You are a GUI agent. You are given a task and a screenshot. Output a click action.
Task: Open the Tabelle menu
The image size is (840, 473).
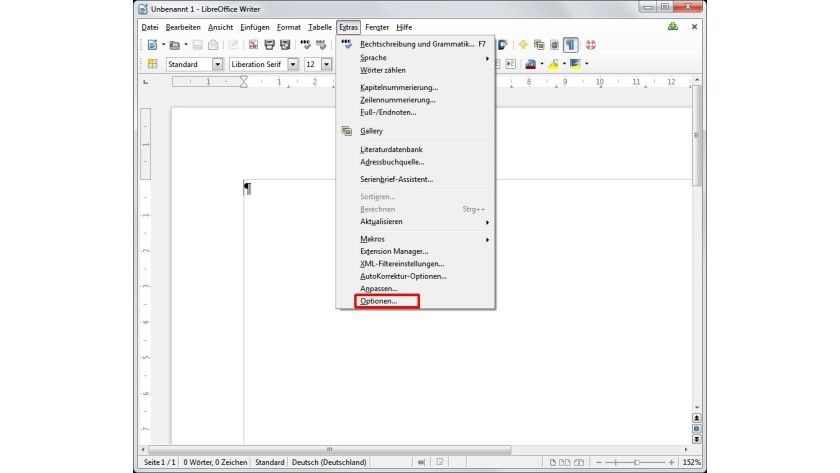point(320,27)
